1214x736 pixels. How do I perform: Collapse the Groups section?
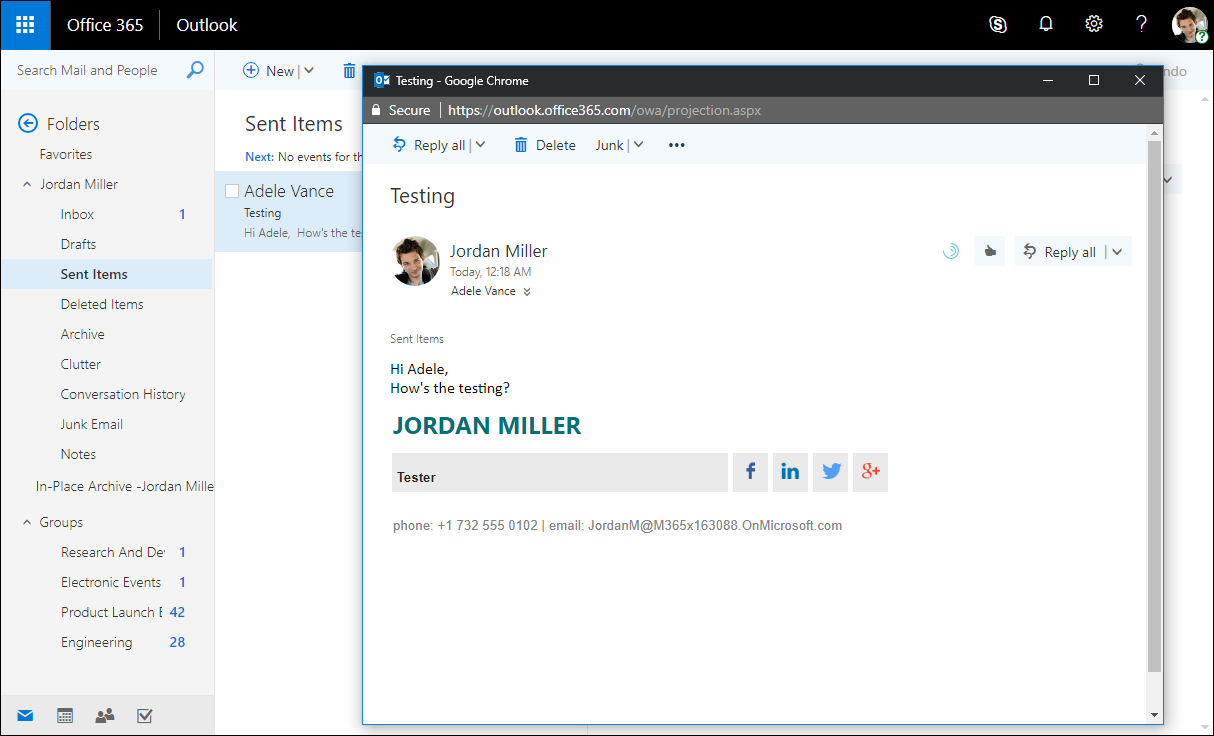[x=27, y=522]
